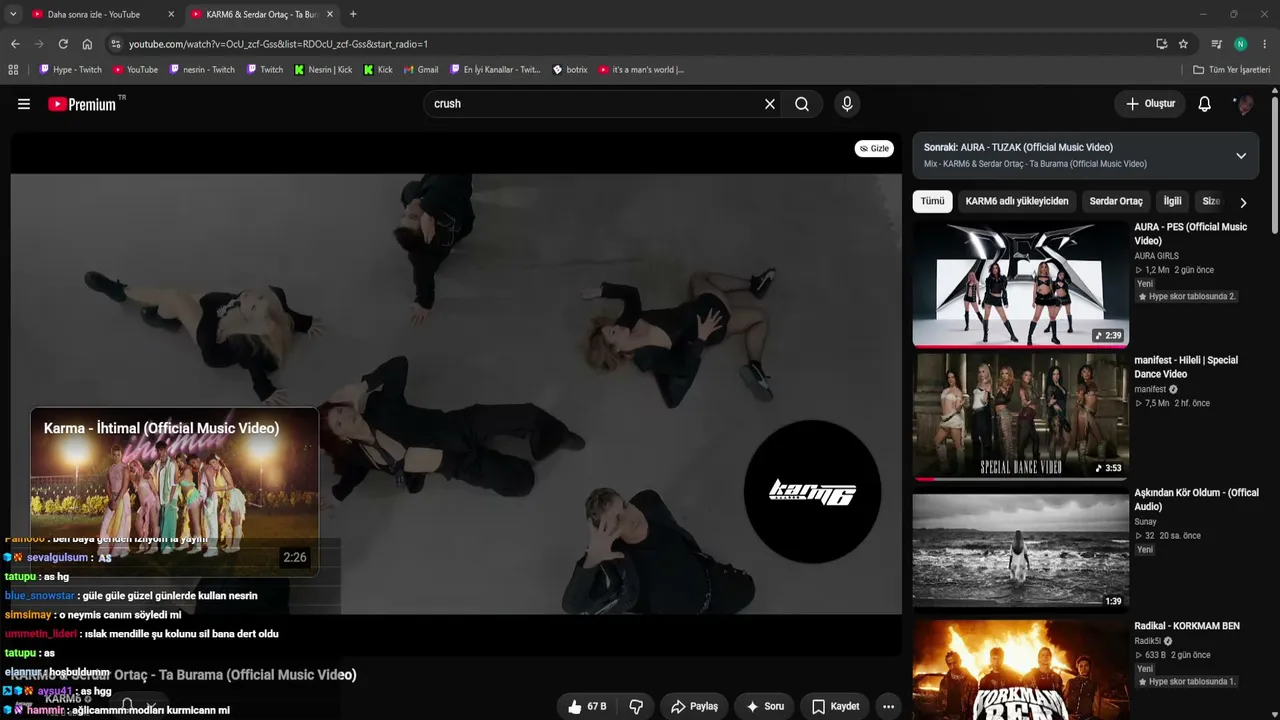
Task: Click the install/cast icon in address bar
Action: (1161, 44)
